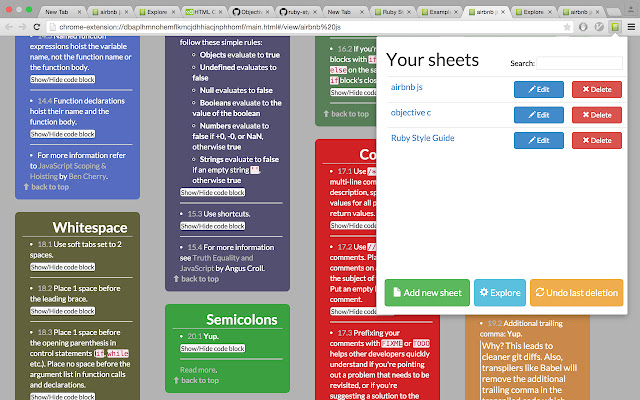Open the Ben Cherry link
640x400 pixels.
pos(87,176)
